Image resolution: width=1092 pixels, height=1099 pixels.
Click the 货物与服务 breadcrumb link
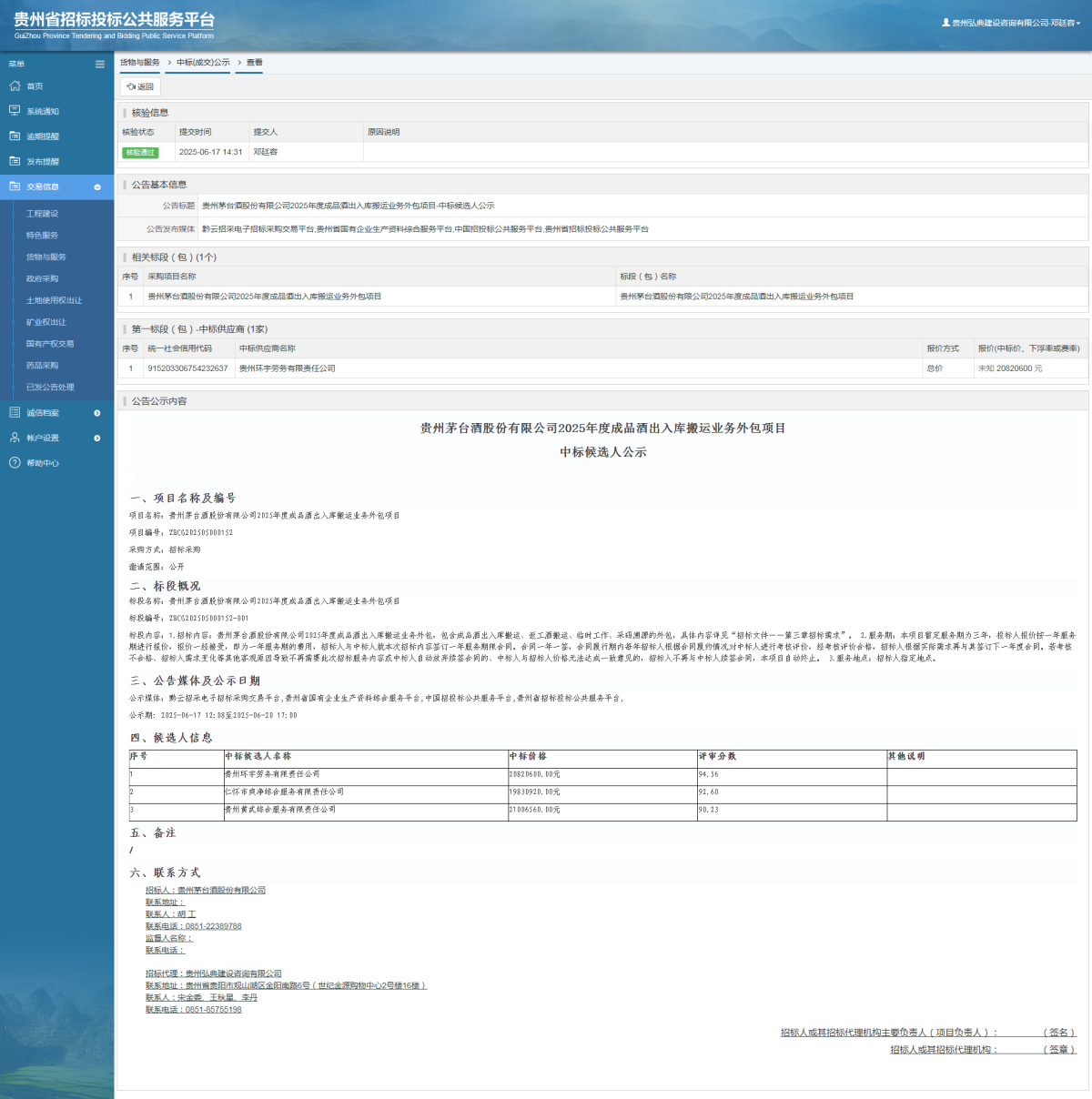139,63
